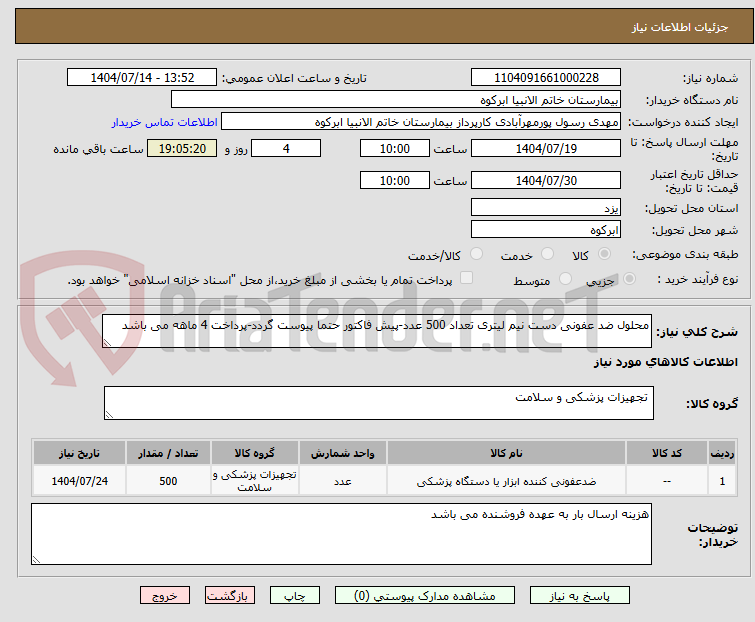The width and height of the screenshot is (755, 622).
Task: Click the delivery province field یزد
Action: (546, 207)
